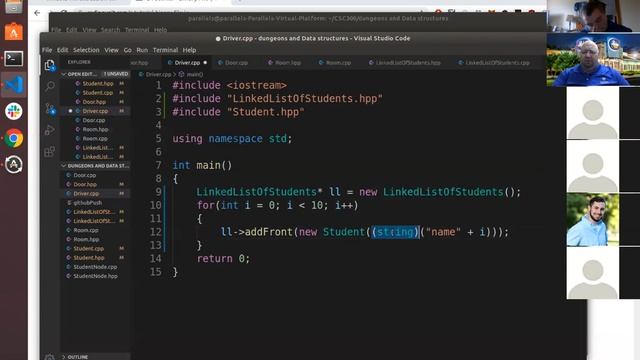The width and height of the screenshot is (640, 360).
Task: Select the video tile of bearded man outdoors
Action: click(593, 220)
